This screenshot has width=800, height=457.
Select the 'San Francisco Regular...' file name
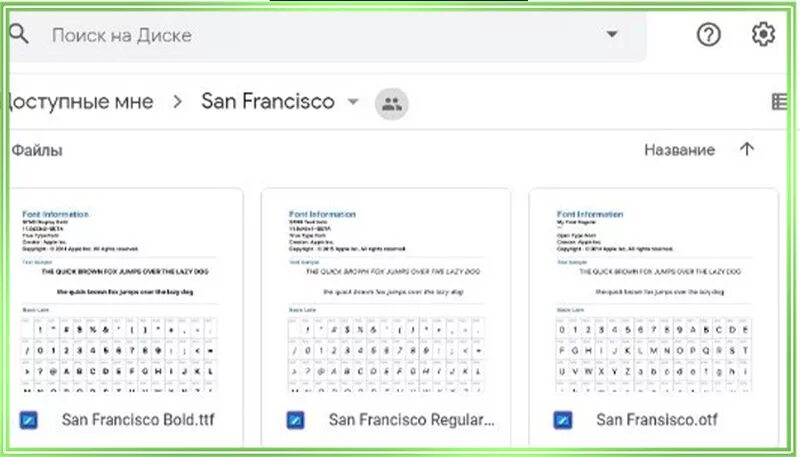(x=412, y=420)
